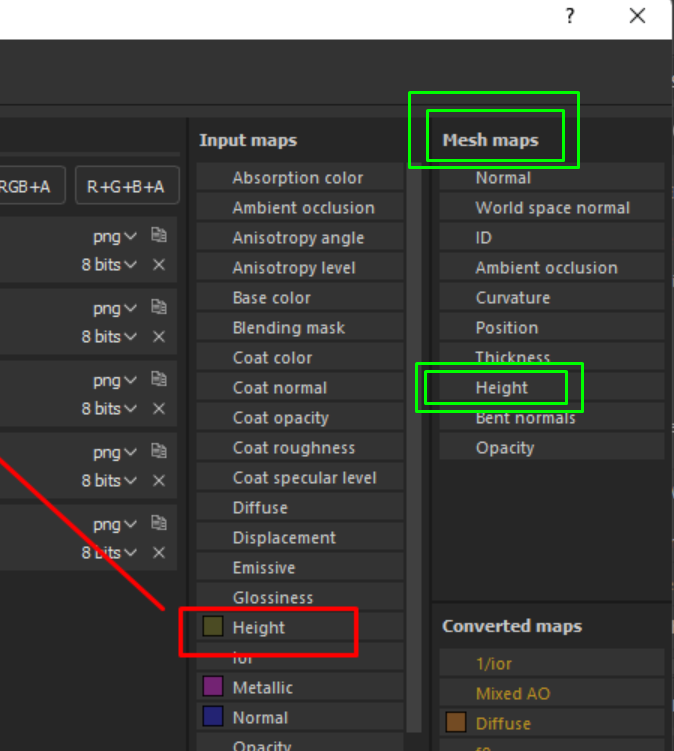
Task: Click the copy icon in the first map row
Action: coord(158,236)
